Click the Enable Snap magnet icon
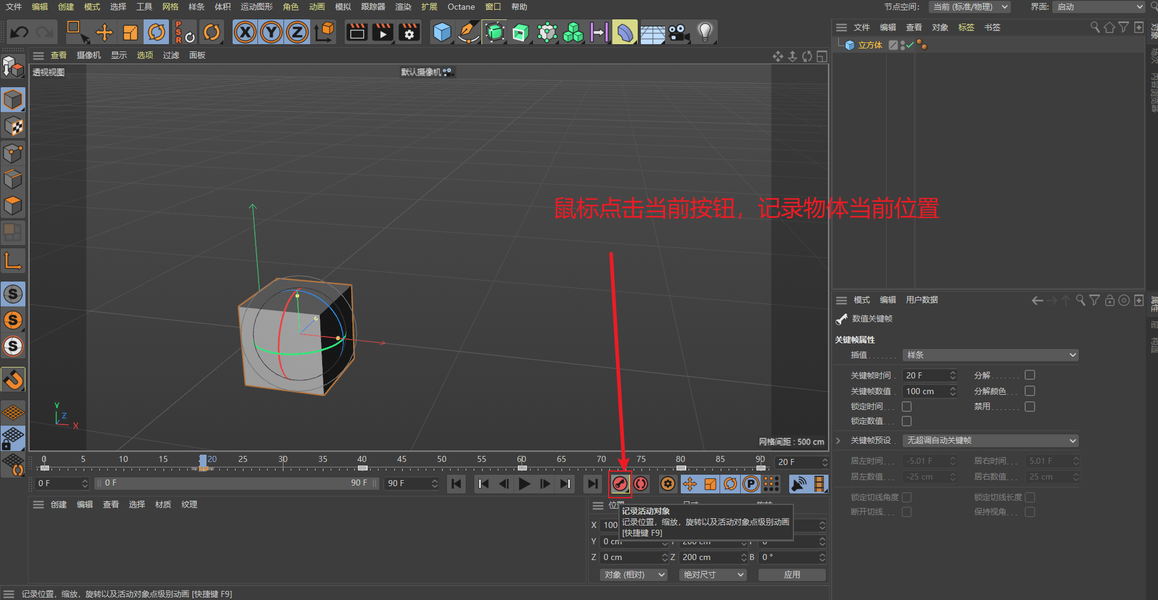This screenshot has width=1158, height=600. pos(13,380)
